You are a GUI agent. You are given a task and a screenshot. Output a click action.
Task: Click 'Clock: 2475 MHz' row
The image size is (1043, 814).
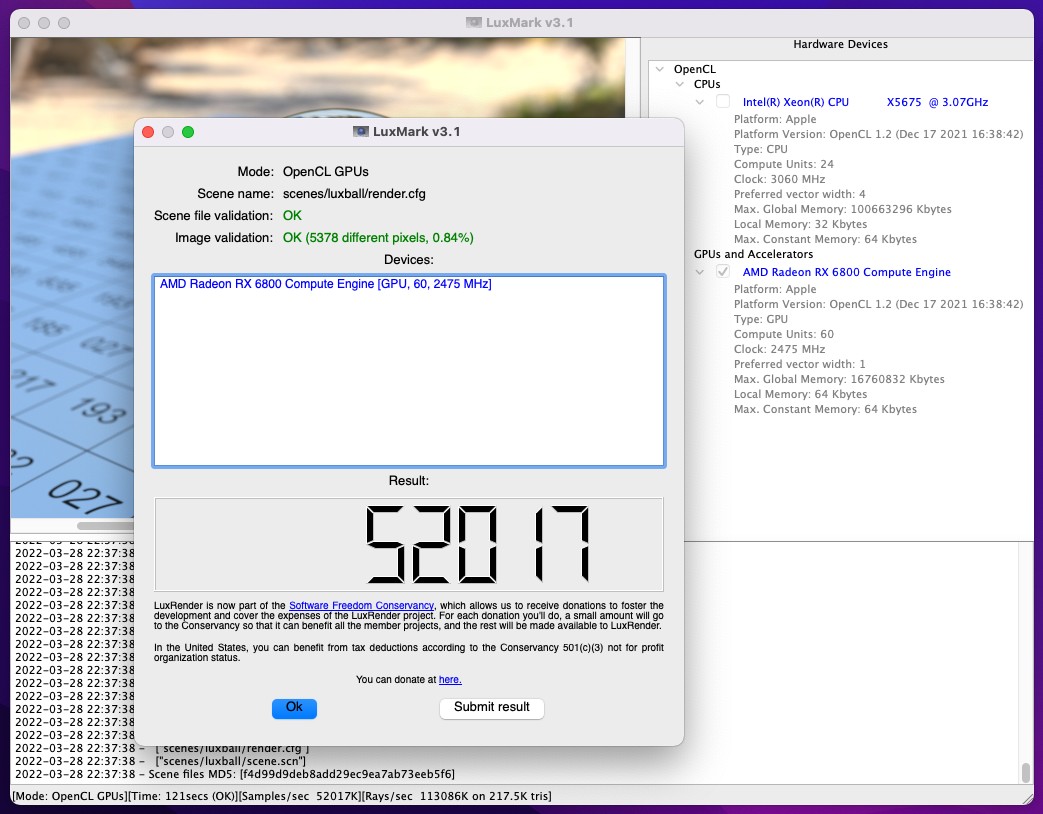coord(779,349)
